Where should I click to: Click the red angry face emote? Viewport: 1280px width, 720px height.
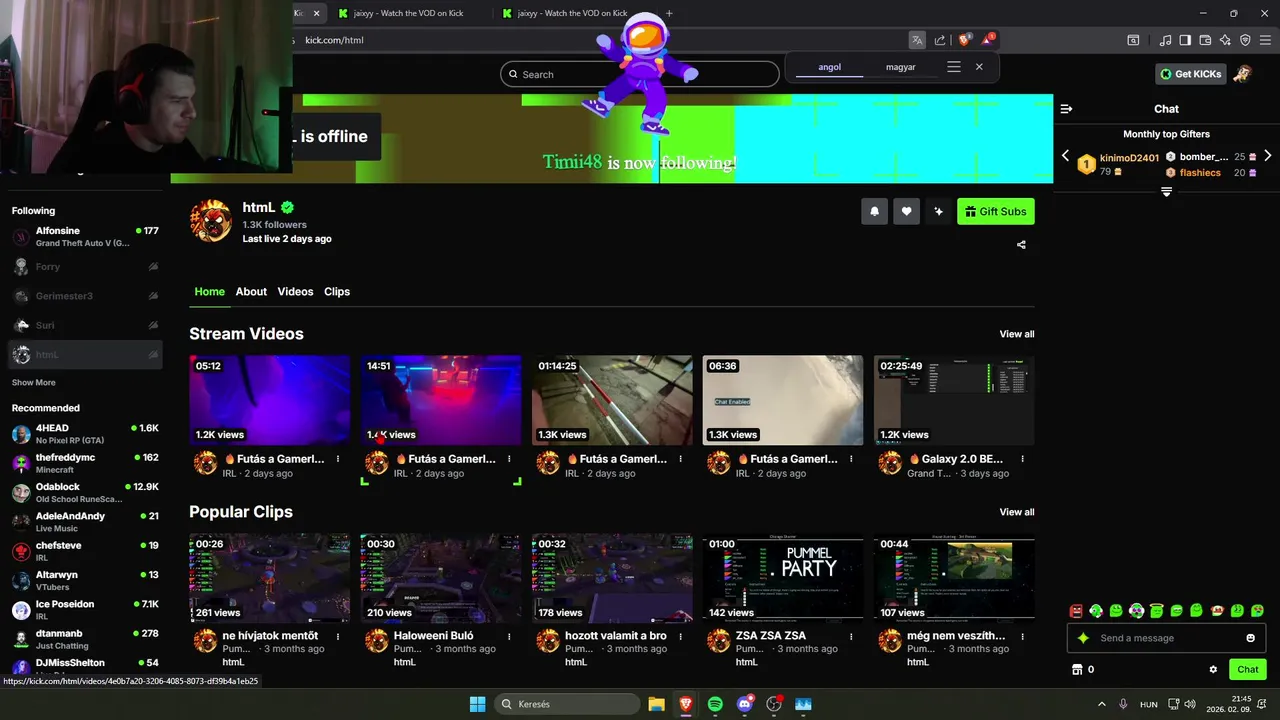1076,610
